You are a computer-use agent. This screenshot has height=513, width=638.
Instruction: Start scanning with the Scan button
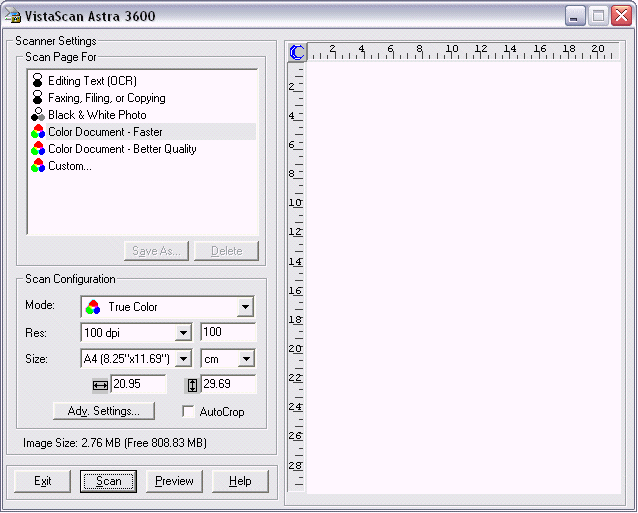(108, 481)
